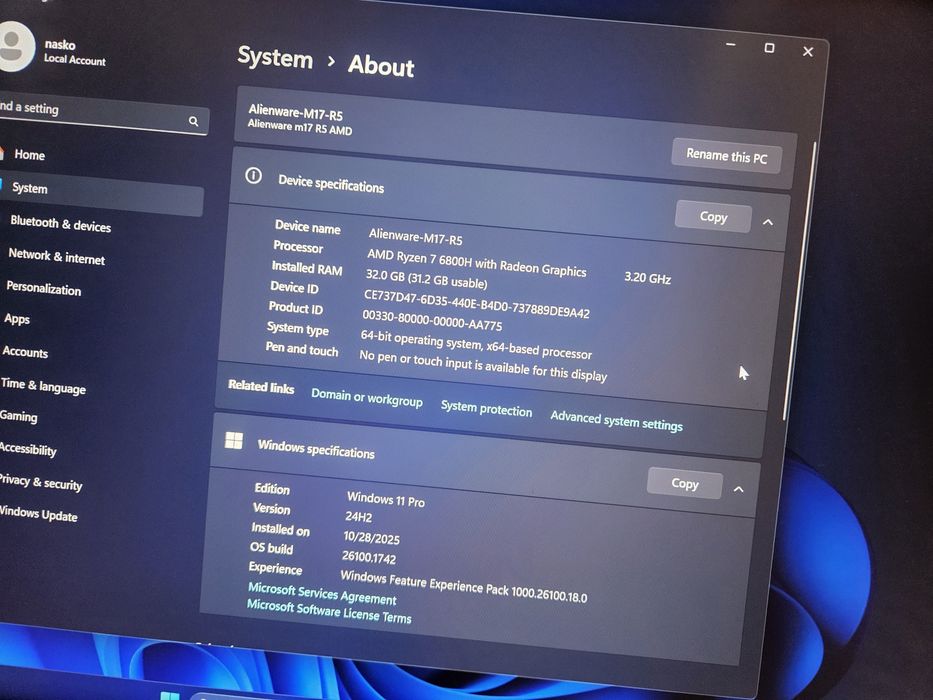
Task: Click System in the breadcrumb header
Action: tap(275, 58)
